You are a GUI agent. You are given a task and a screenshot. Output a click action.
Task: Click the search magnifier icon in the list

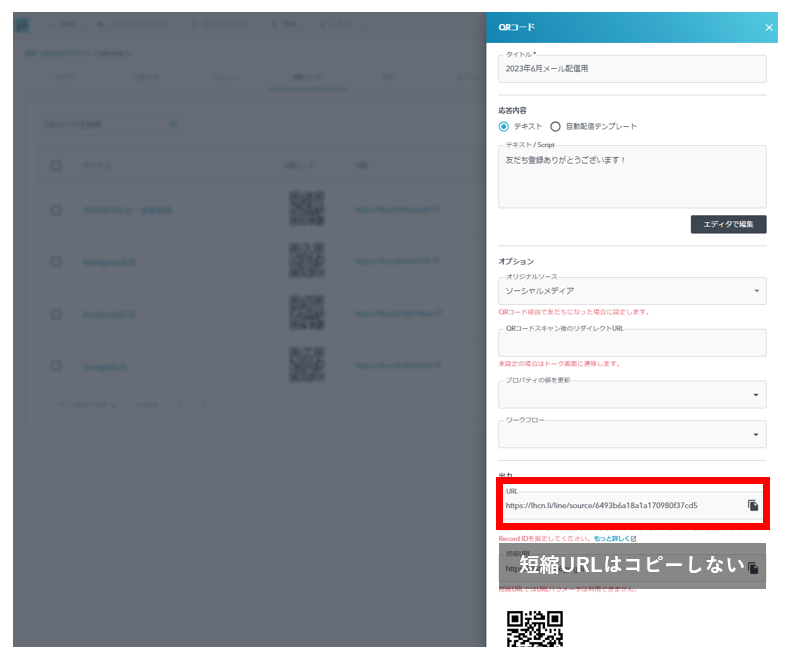[x=173, y=125]
